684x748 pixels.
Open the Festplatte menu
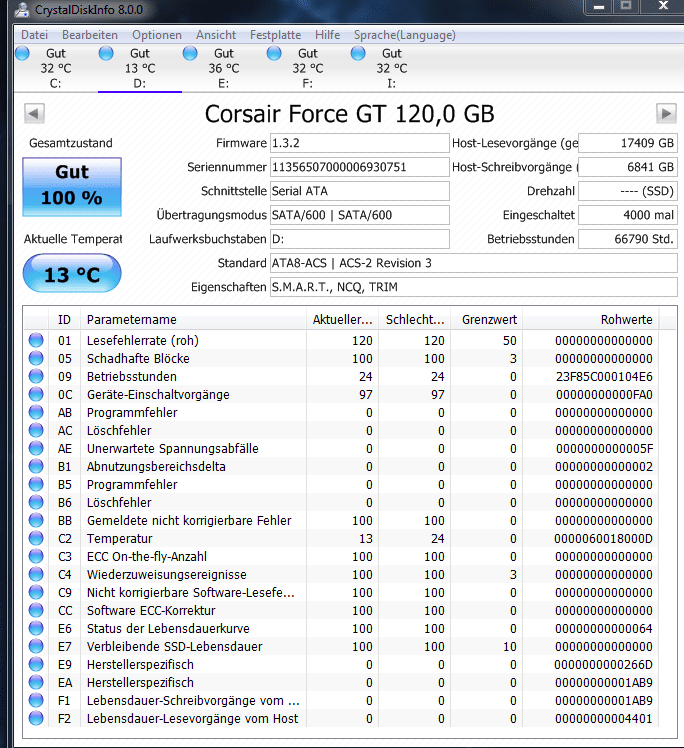pyautogui.click(x=275, y=35)
